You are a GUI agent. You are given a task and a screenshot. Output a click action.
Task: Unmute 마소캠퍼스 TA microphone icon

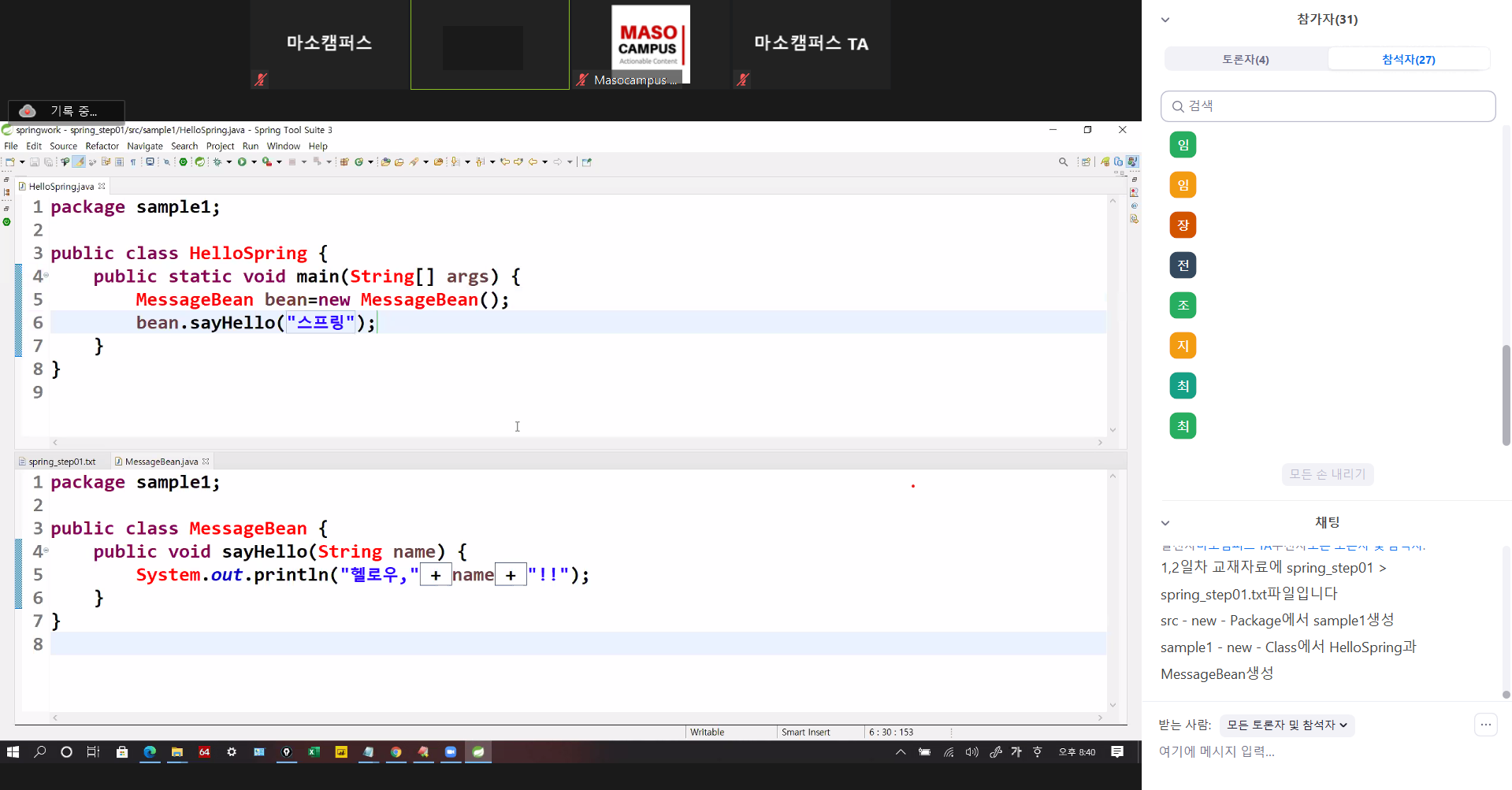click(742, 80)
